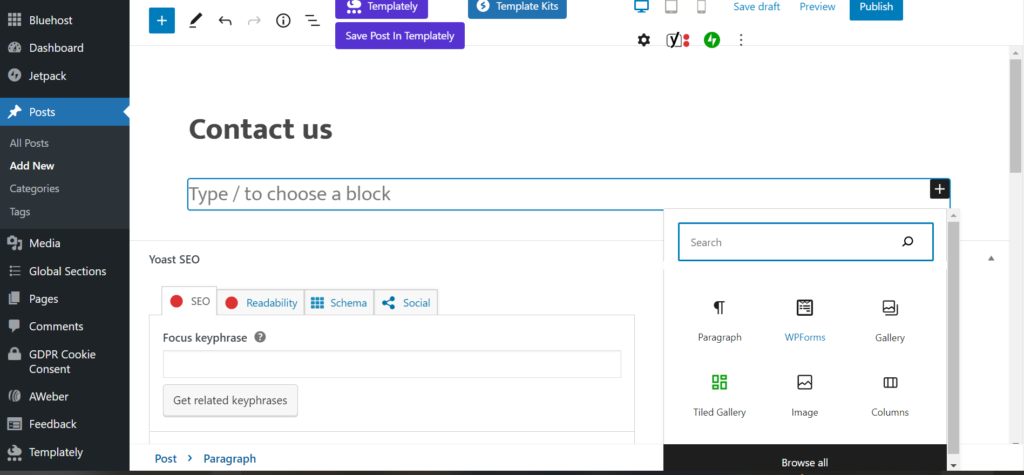The image size is (1024, 475).
Task: Open the Jetpack green icon panel
Action: coord(712,41)
